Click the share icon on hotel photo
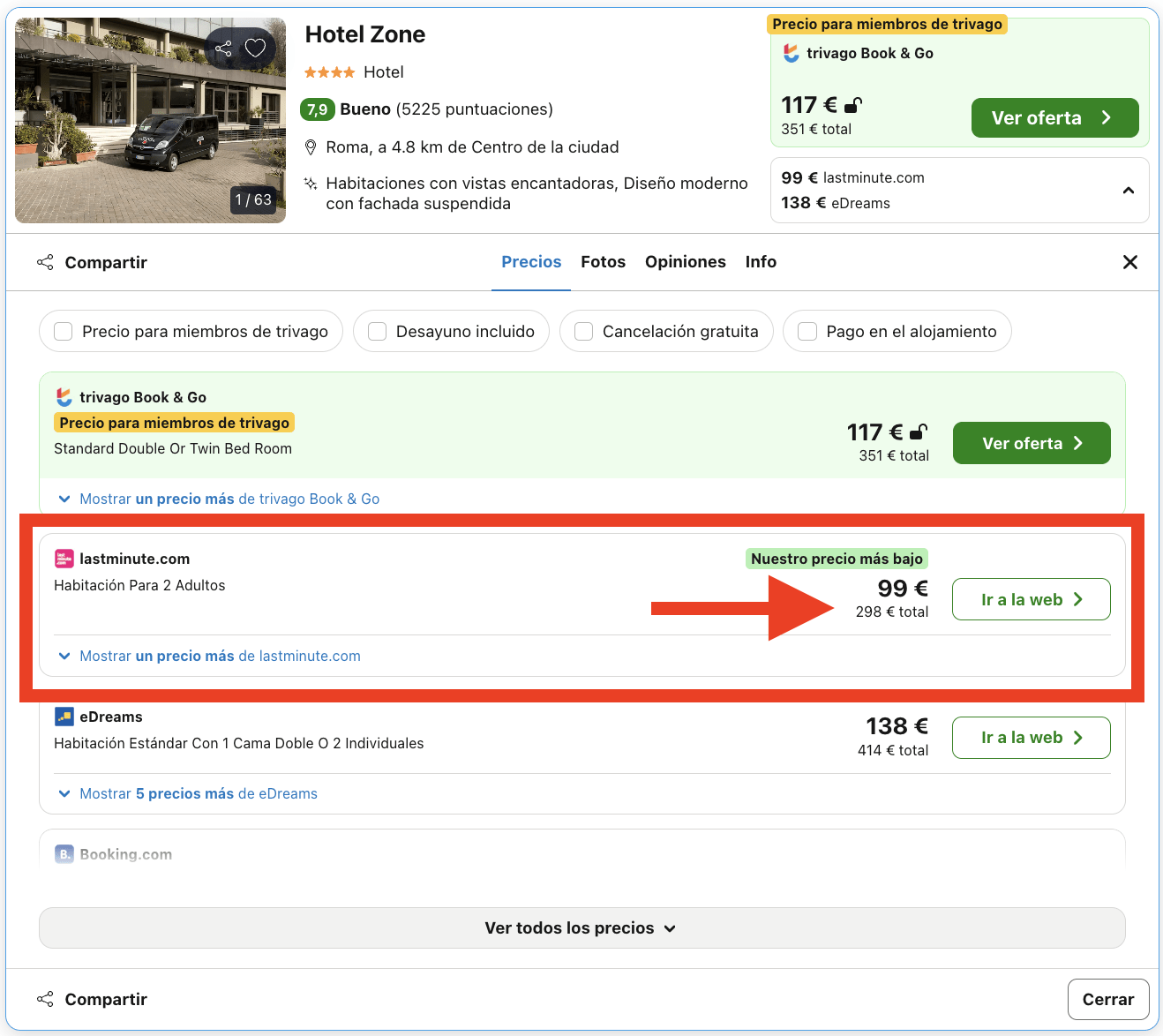Screen dimensions: 1163x1036 coord(223,48)
